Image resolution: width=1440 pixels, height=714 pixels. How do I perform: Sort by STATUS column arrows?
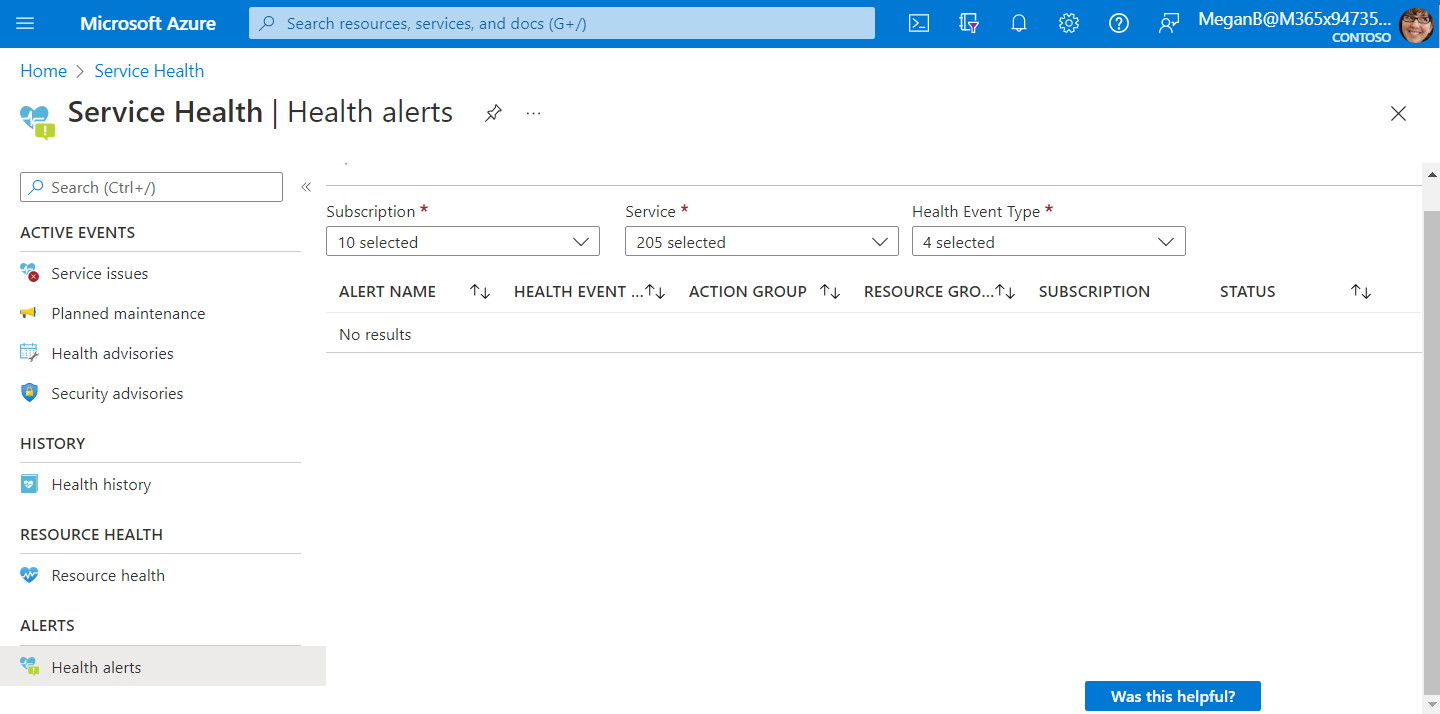1361,292
